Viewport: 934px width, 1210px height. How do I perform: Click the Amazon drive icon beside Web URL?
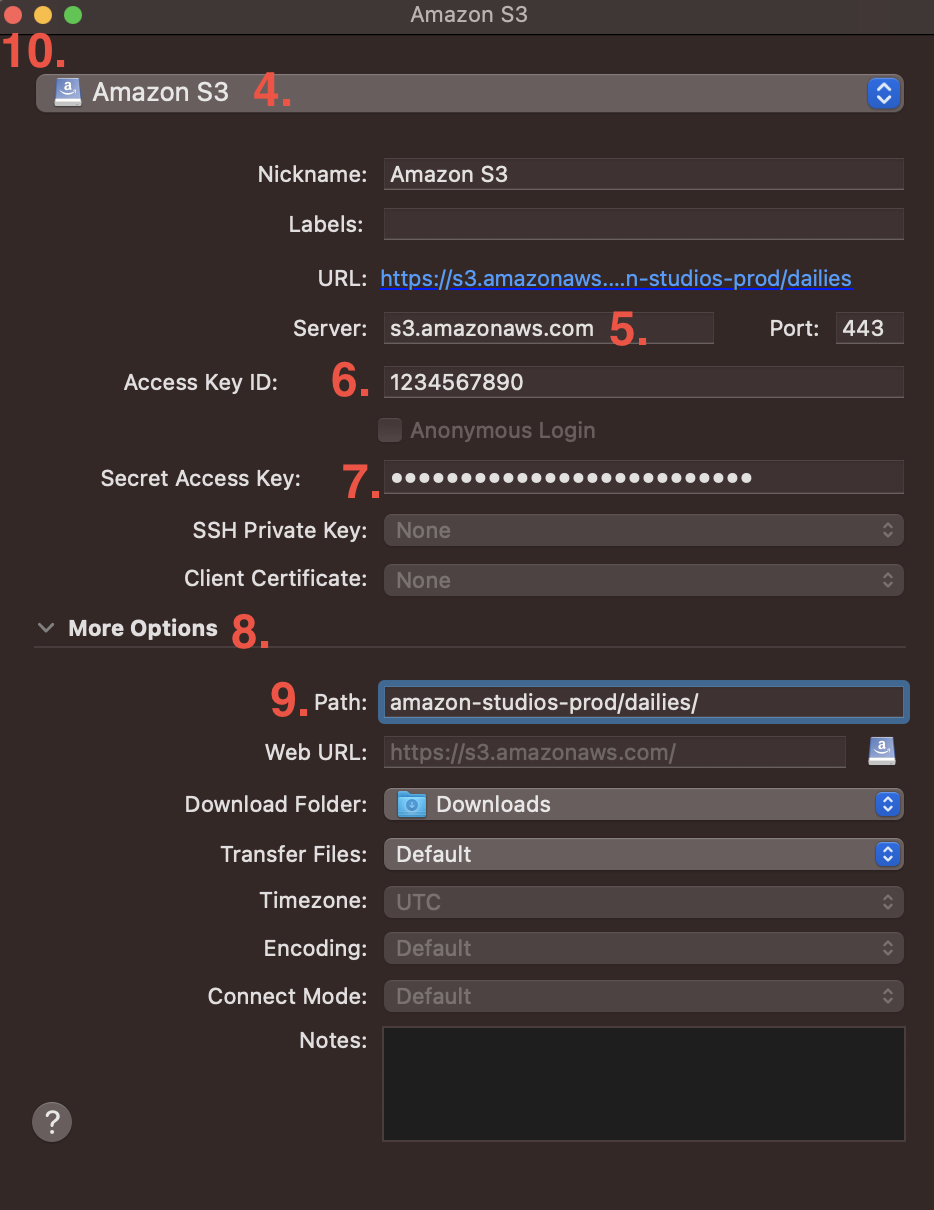point(881,751)
